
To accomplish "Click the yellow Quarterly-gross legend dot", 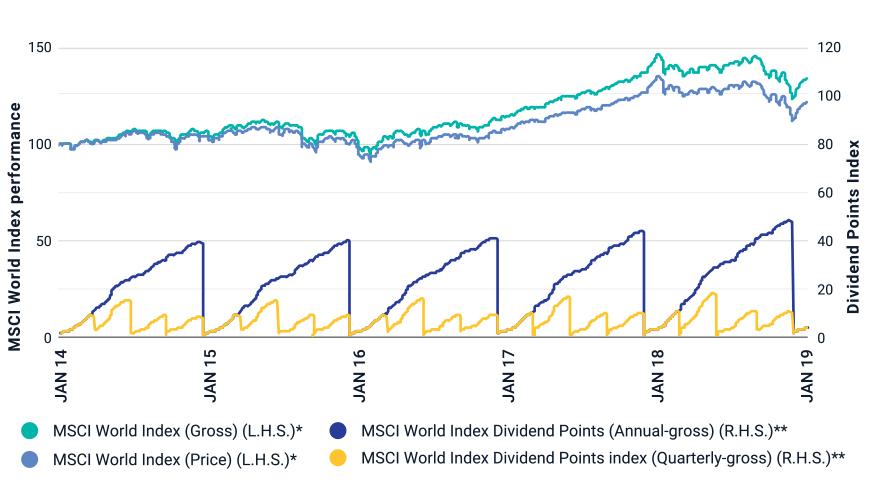I will click(x=343, y=458).
